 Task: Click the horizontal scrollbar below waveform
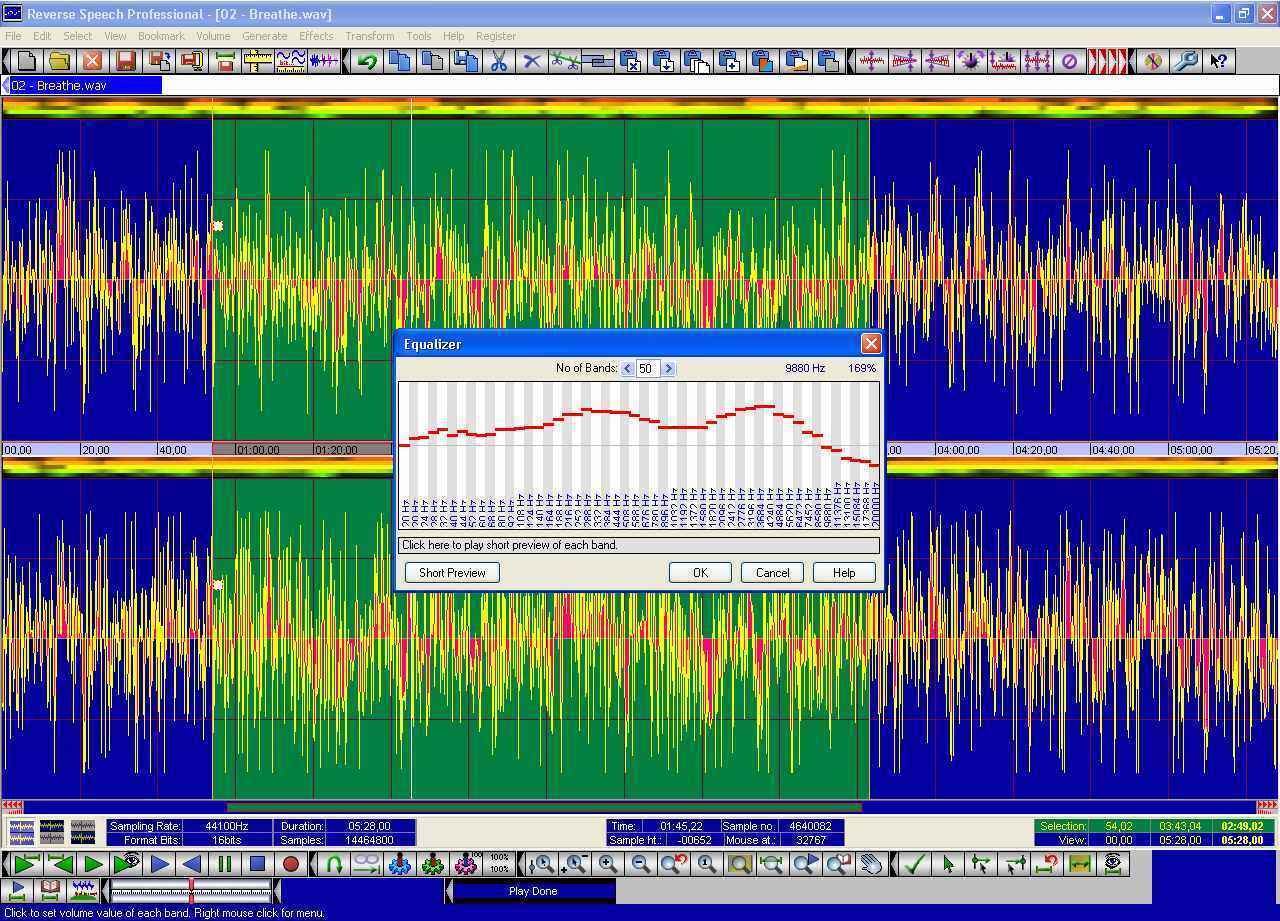pos(640,806)
